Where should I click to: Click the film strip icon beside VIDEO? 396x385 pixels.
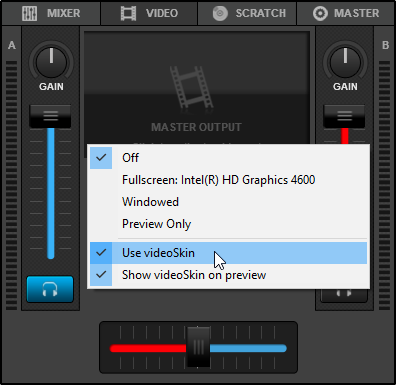coord(128,13)
